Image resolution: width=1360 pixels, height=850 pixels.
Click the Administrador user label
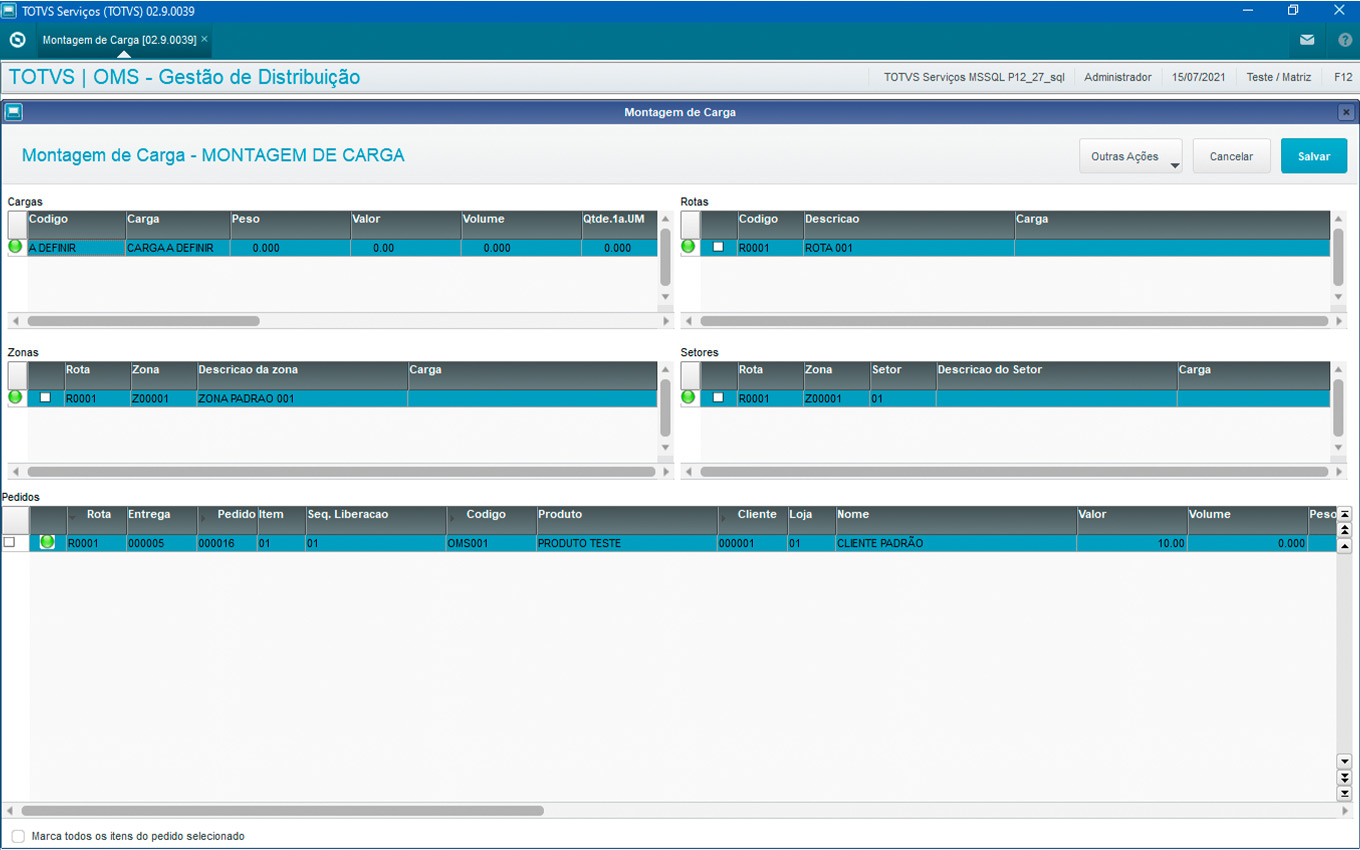click(1117, 77)
